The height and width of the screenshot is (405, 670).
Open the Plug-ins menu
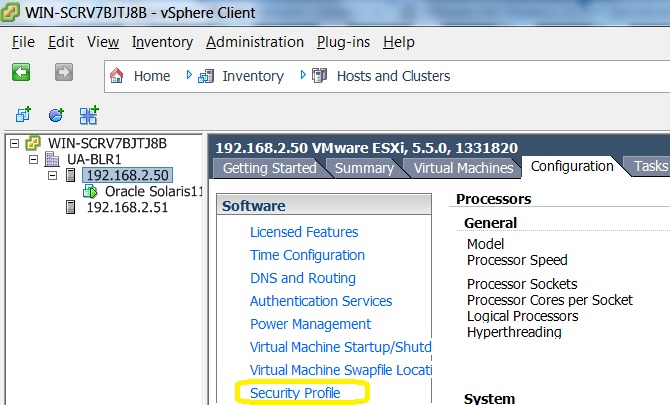tap(343, 42)
